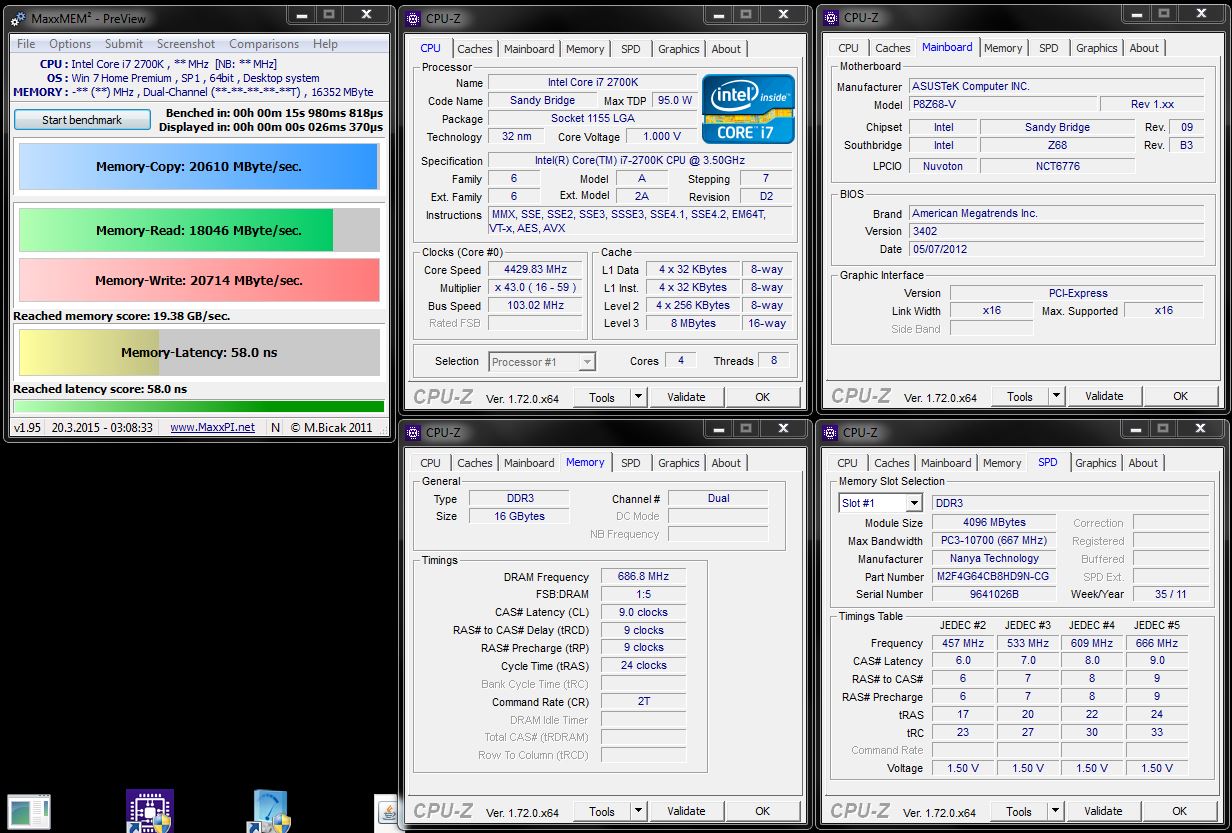This screenshot has height=833, width=1232.
Task: Switch to Graphics tab in the SPD-tab window
Action: point(1096,463)
